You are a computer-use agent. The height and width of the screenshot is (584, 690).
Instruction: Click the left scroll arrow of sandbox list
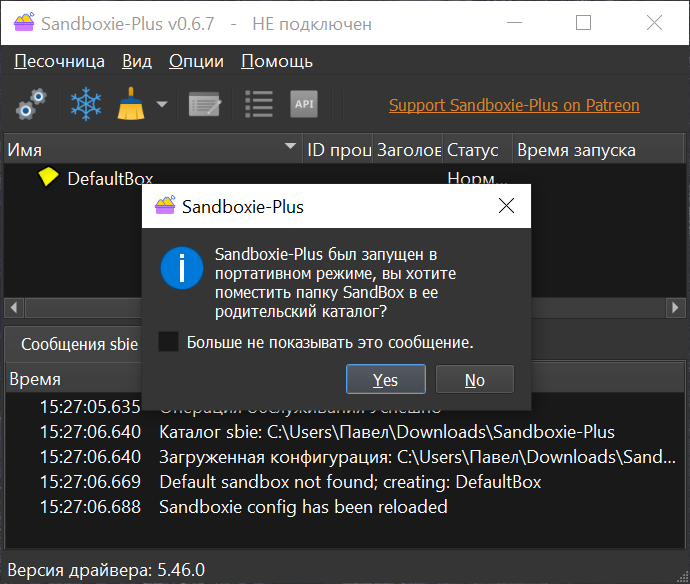click(x=14, y=307)
